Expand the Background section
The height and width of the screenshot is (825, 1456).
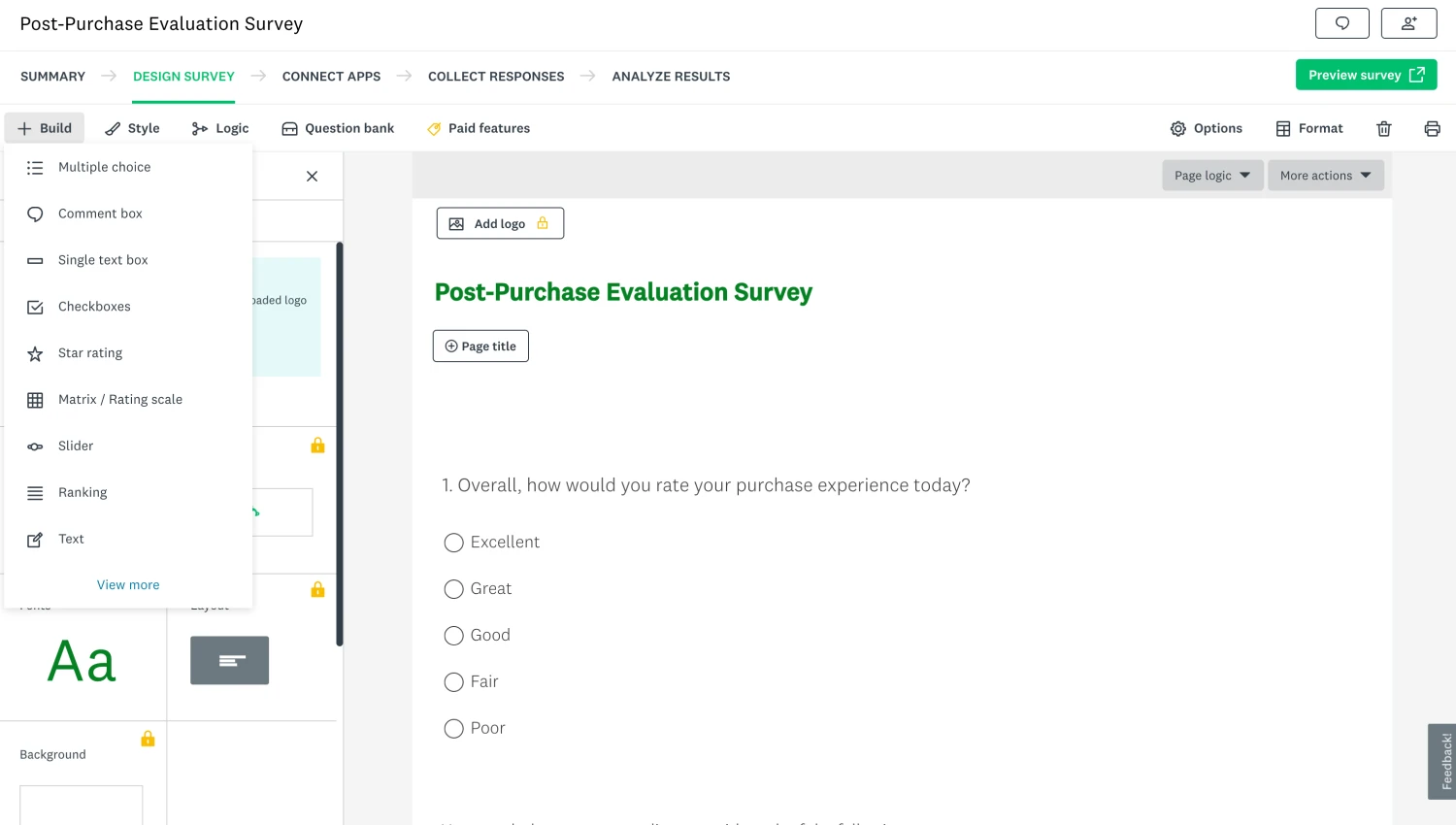[52, 754]
